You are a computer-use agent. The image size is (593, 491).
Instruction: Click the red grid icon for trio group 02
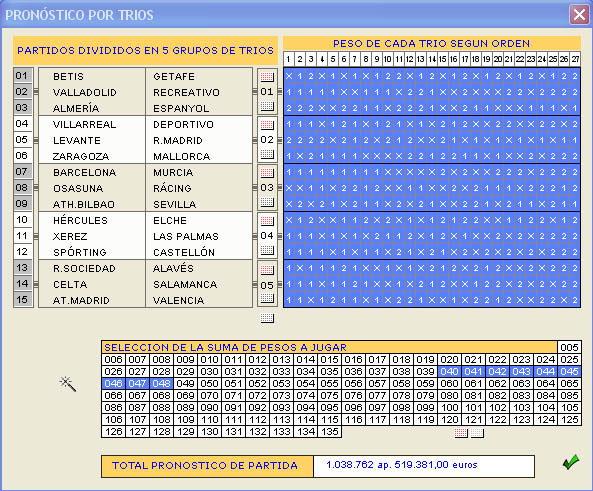coord(267,125)
